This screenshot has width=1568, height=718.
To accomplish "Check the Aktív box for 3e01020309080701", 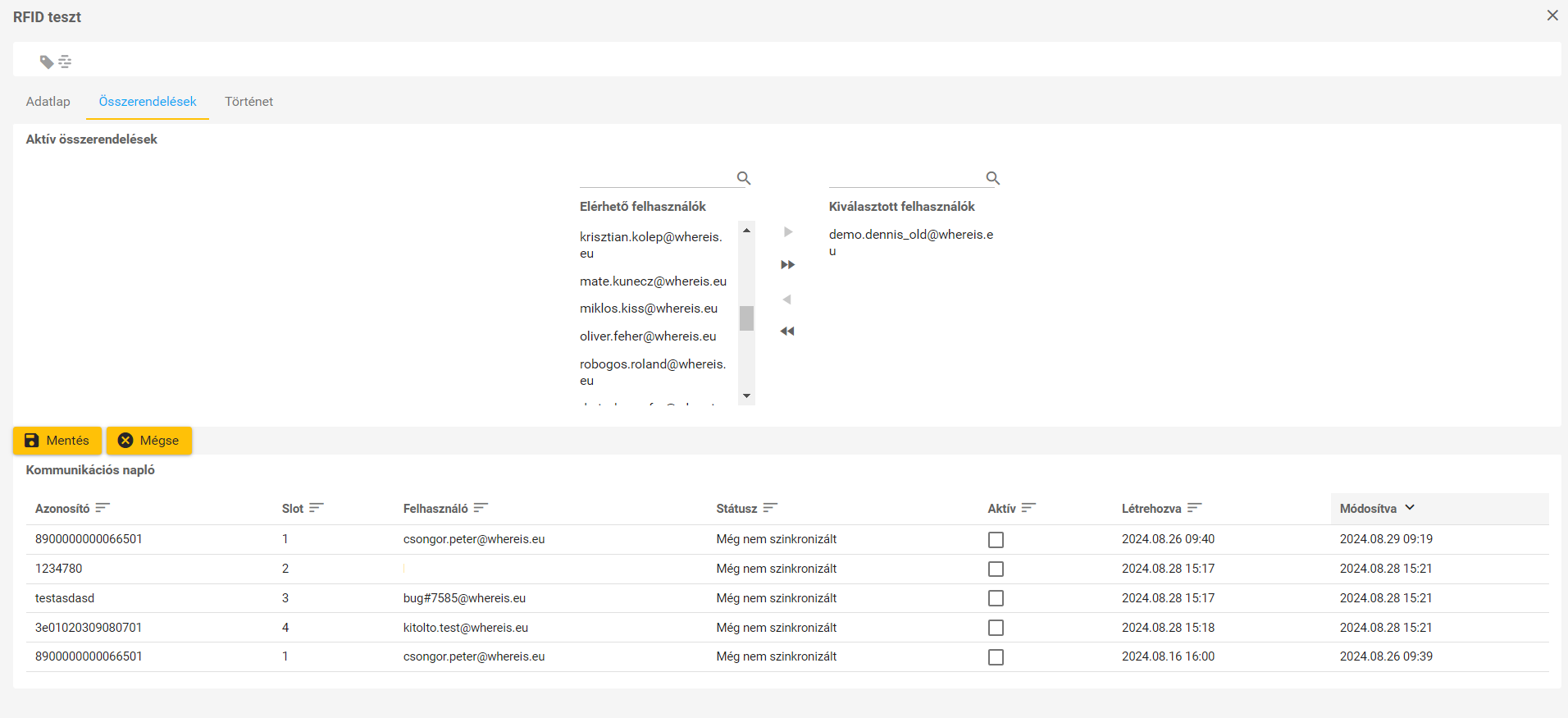I will coord(996,628).
